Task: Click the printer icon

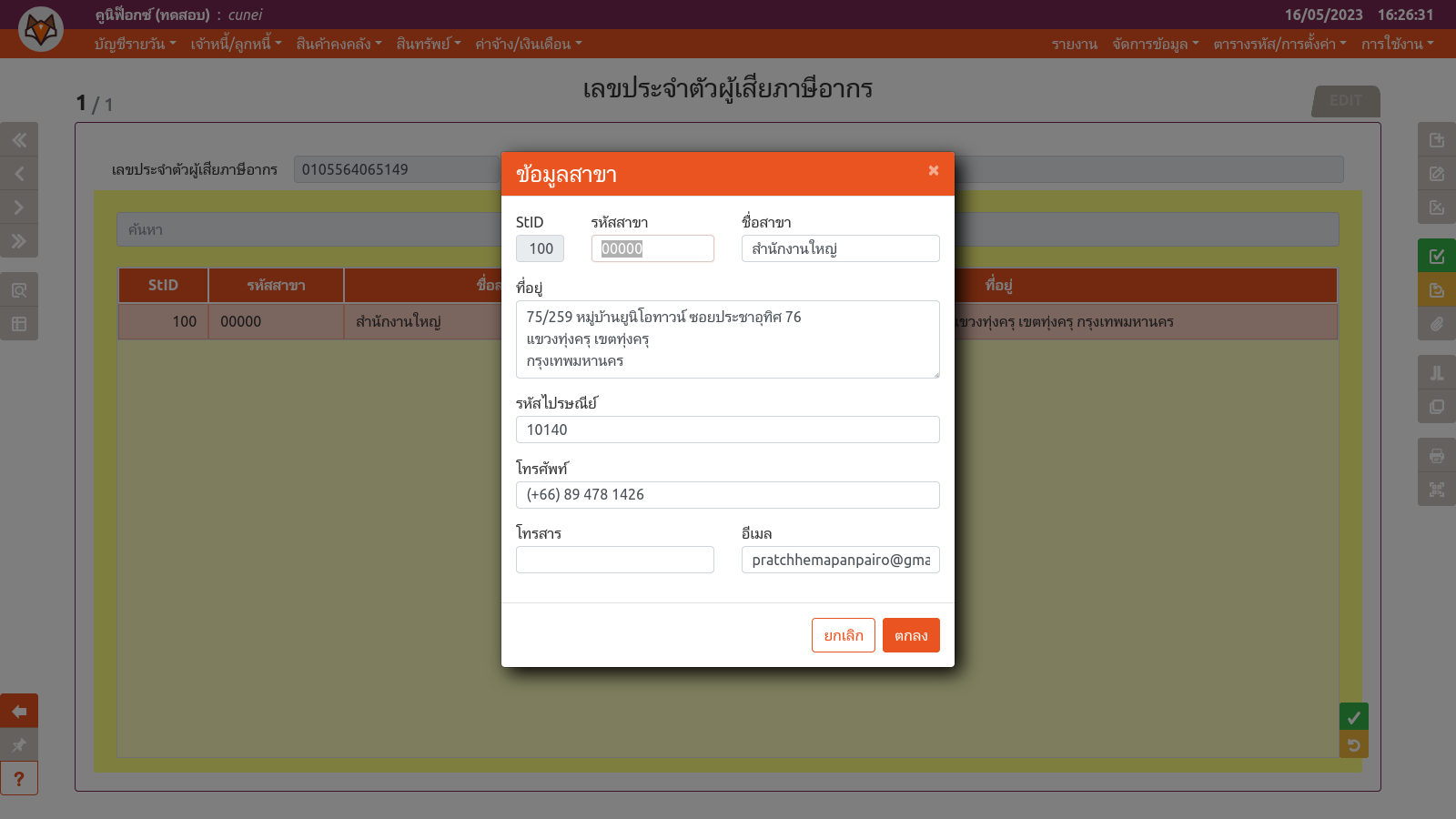Action: (x=1436, y=456)
